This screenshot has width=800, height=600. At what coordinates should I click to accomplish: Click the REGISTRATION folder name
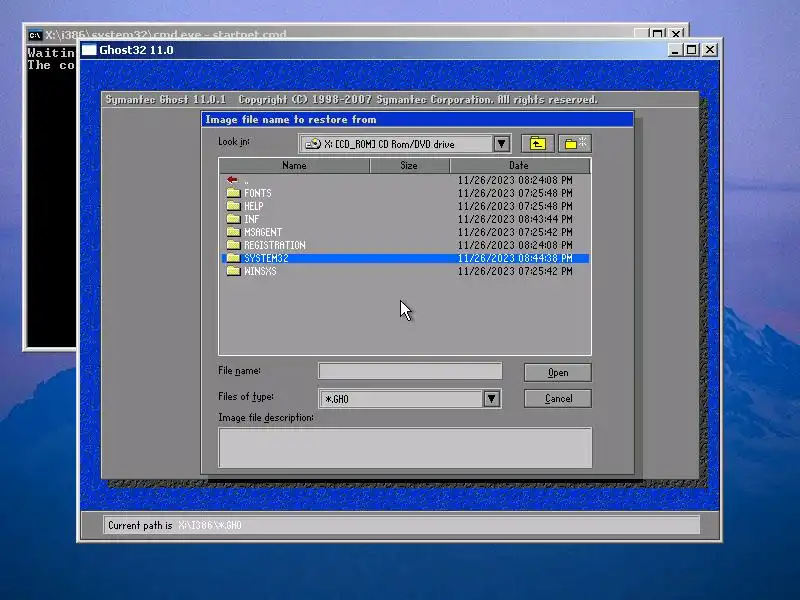click(x=274, y=245)
